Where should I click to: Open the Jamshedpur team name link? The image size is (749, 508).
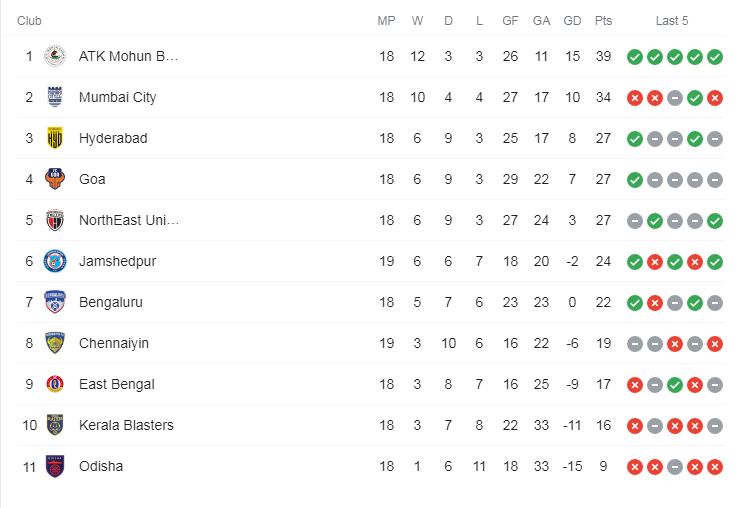[x=118, y=261]
